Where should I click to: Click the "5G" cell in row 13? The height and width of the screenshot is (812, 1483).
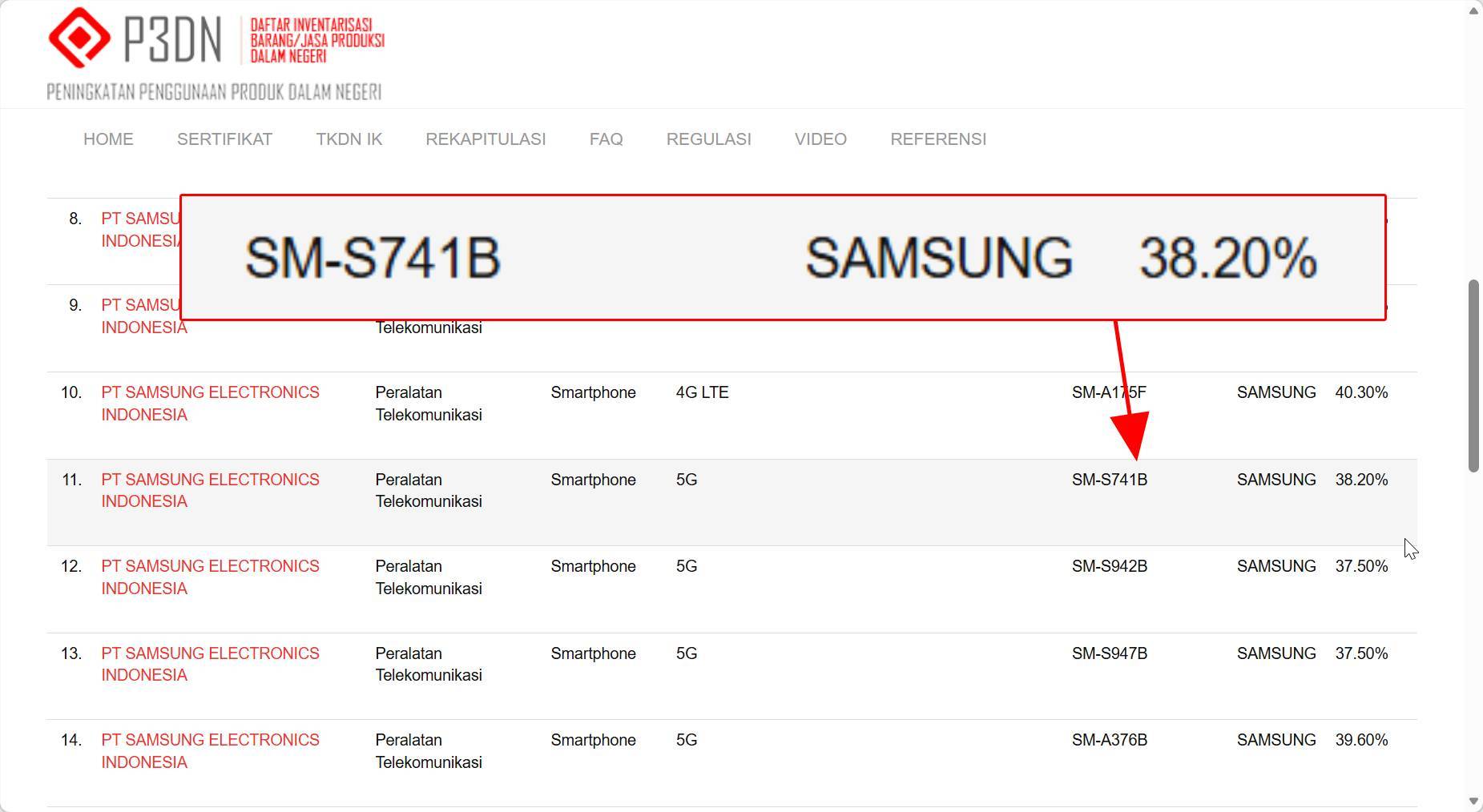coord(687,653)
